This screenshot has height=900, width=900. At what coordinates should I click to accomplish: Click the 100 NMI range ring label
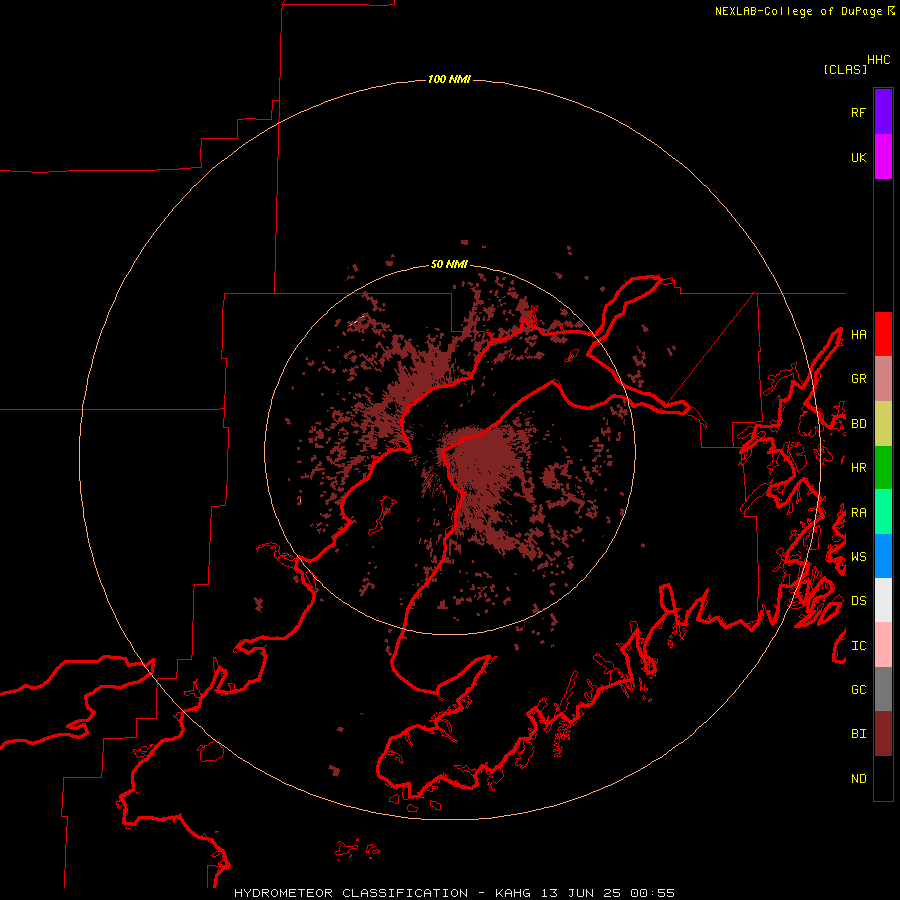click(449, 79)
